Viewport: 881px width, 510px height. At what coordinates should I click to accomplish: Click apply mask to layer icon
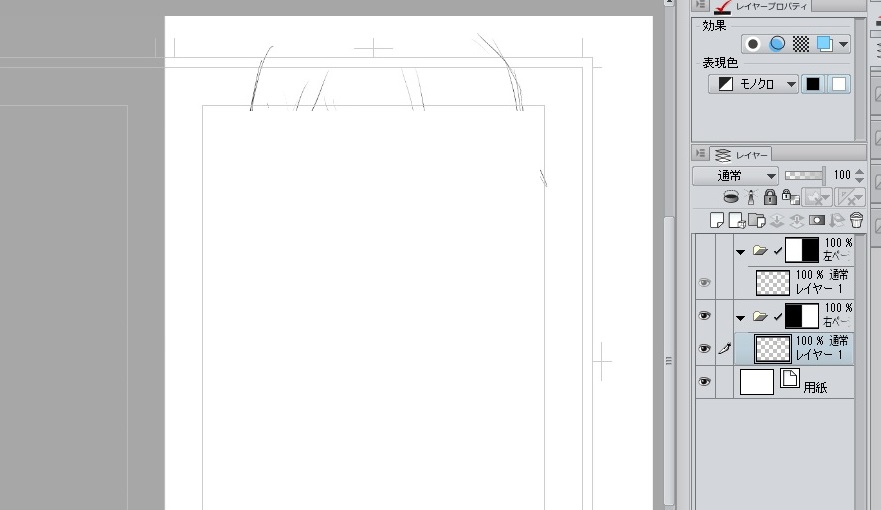coord(837,220)
